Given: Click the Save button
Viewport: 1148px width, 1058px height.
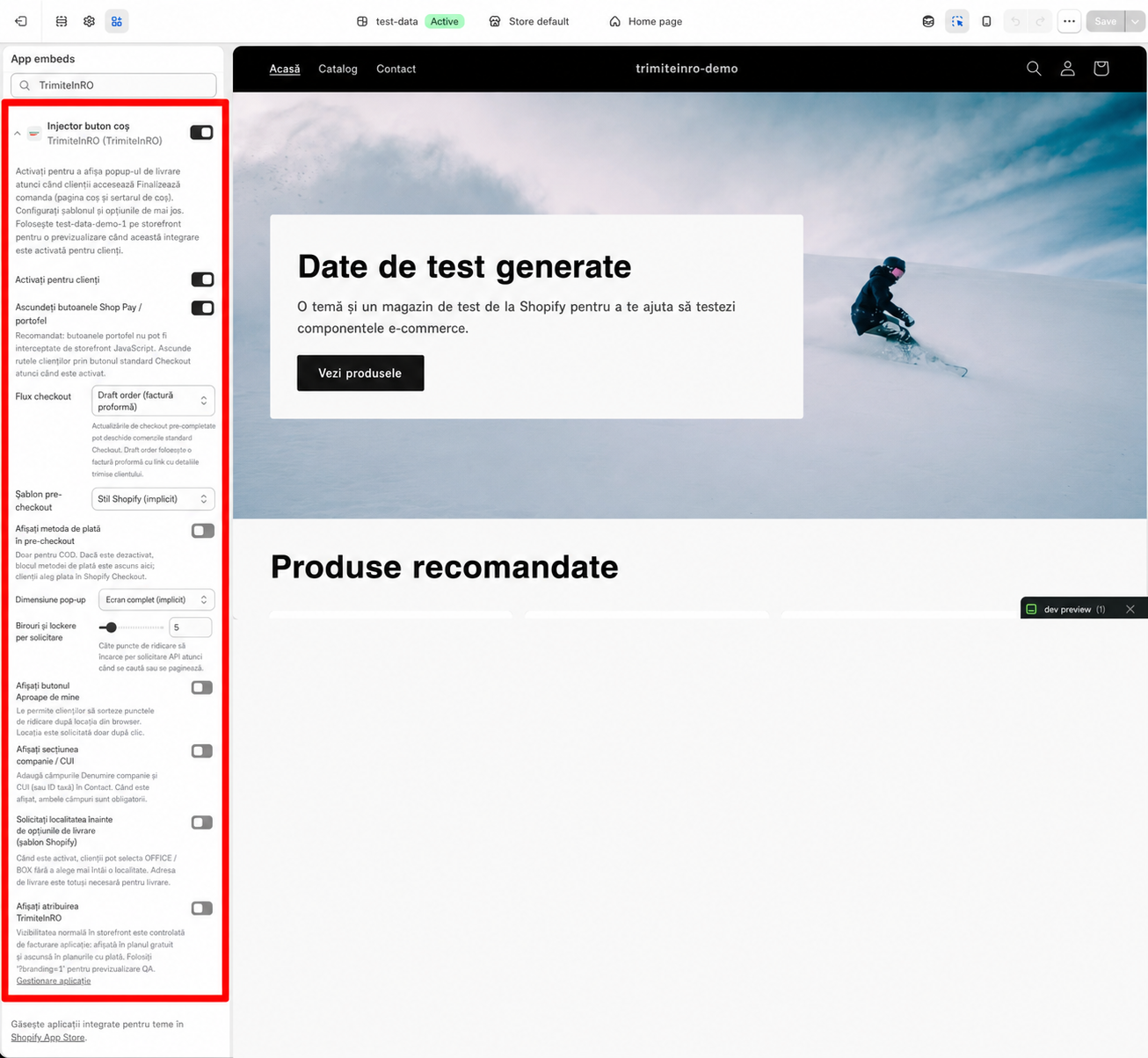Looking at the screenshot, I should [1106, 21].
